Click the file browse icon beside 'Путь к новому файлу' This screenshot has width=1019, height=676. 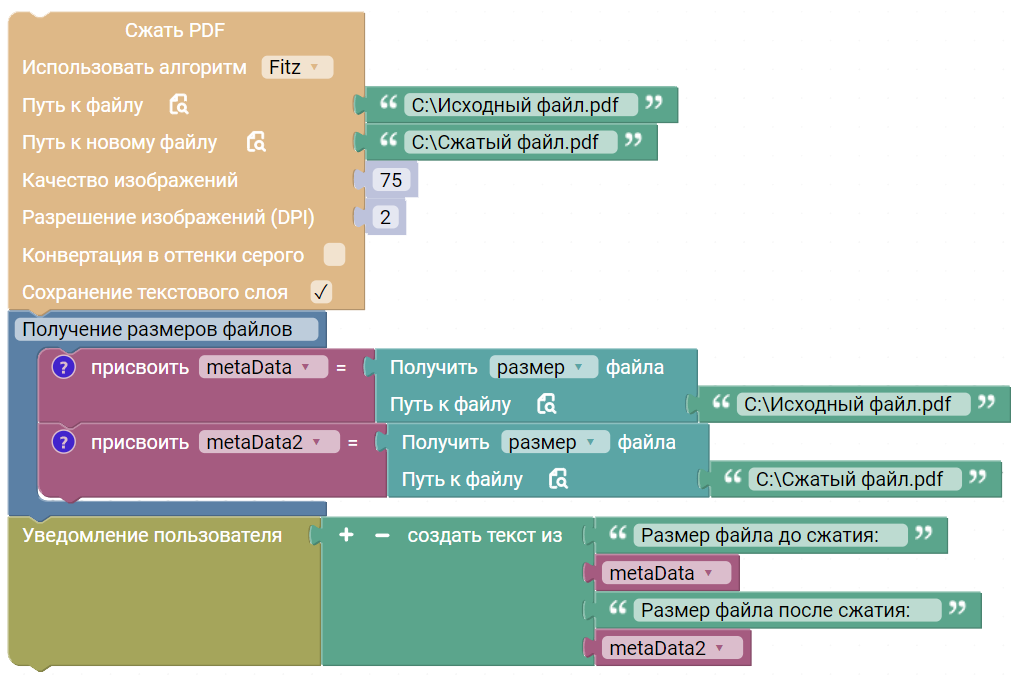[256, 142]
